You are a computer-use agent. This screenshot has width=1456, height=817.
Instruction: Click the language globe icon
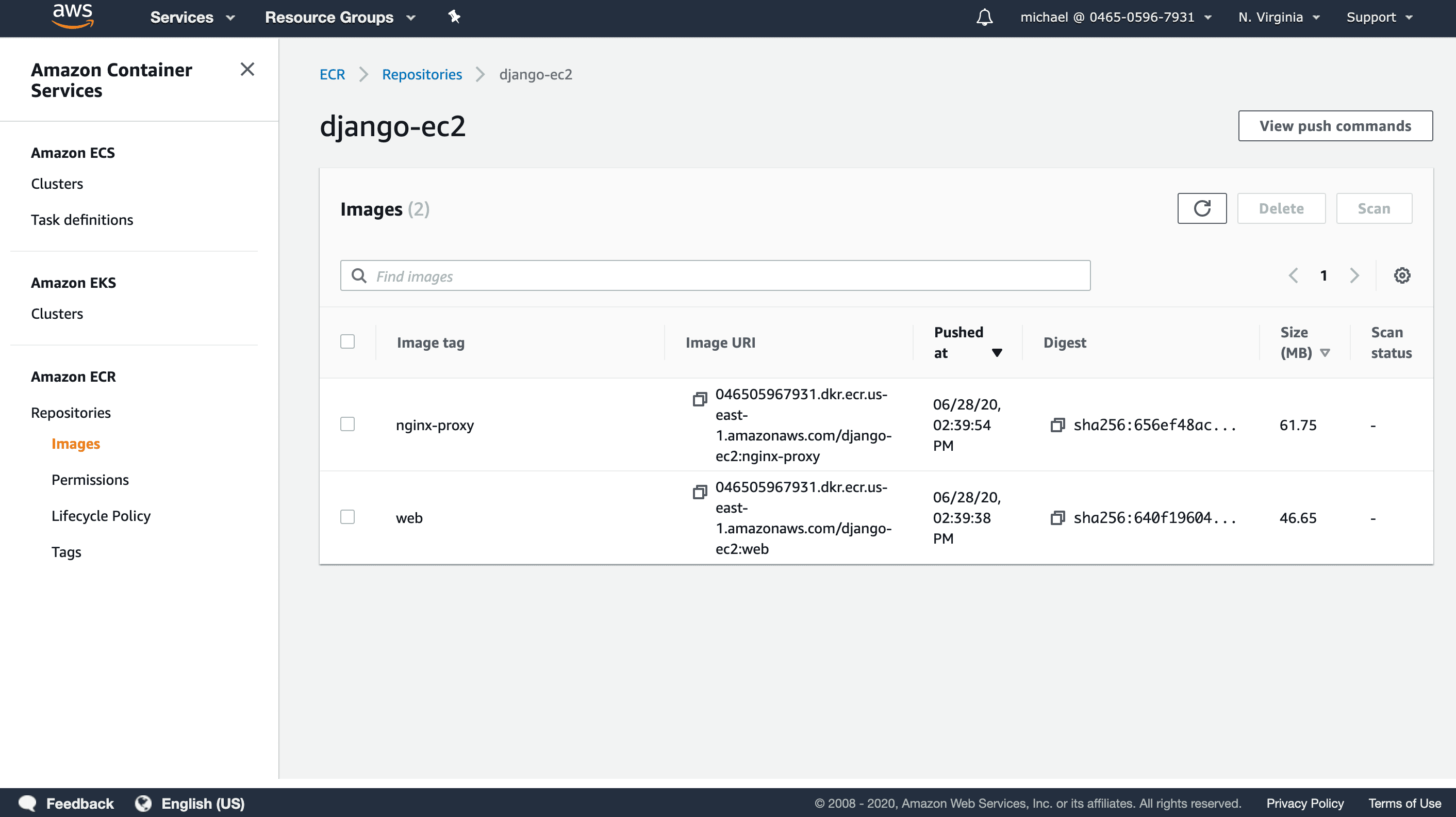click(x=143, y=804)
